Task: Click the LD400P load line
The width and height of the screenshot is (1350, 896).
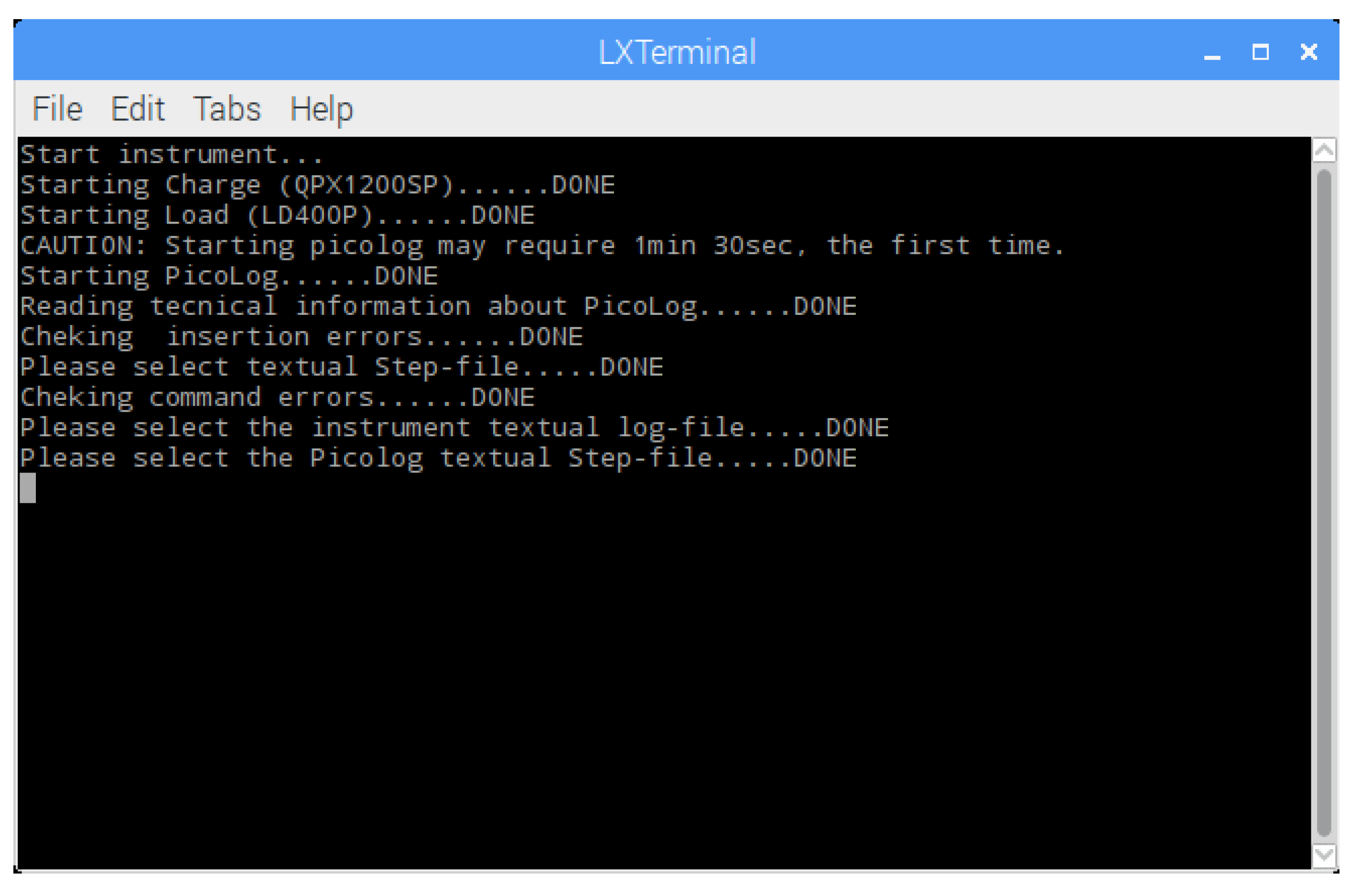Action: pyautogui.click(x=277, y=216)
